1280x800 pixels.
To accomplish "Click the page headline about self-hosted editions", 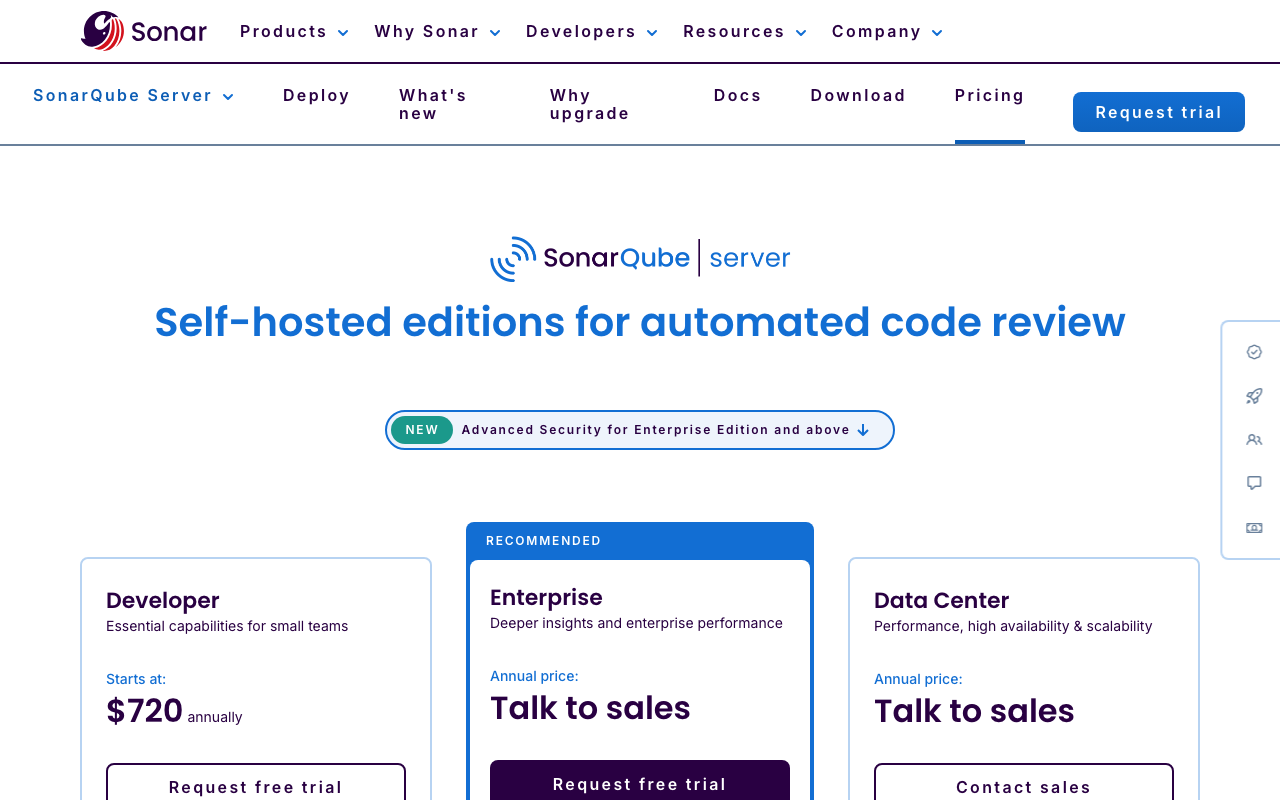I will (640, 322).
